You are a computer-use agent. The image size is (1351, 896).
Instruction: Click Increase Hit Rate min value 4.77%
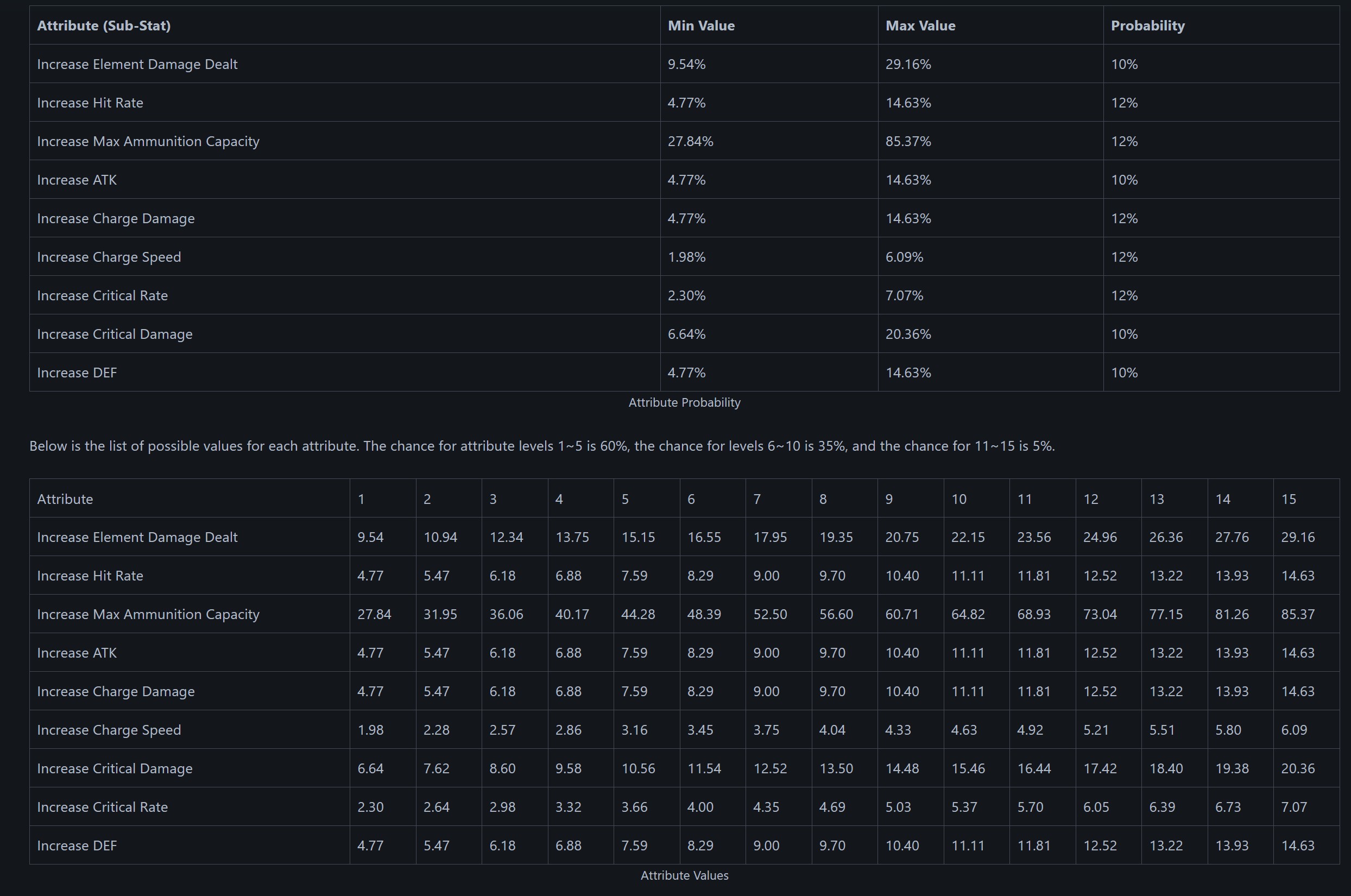[686, 103]
